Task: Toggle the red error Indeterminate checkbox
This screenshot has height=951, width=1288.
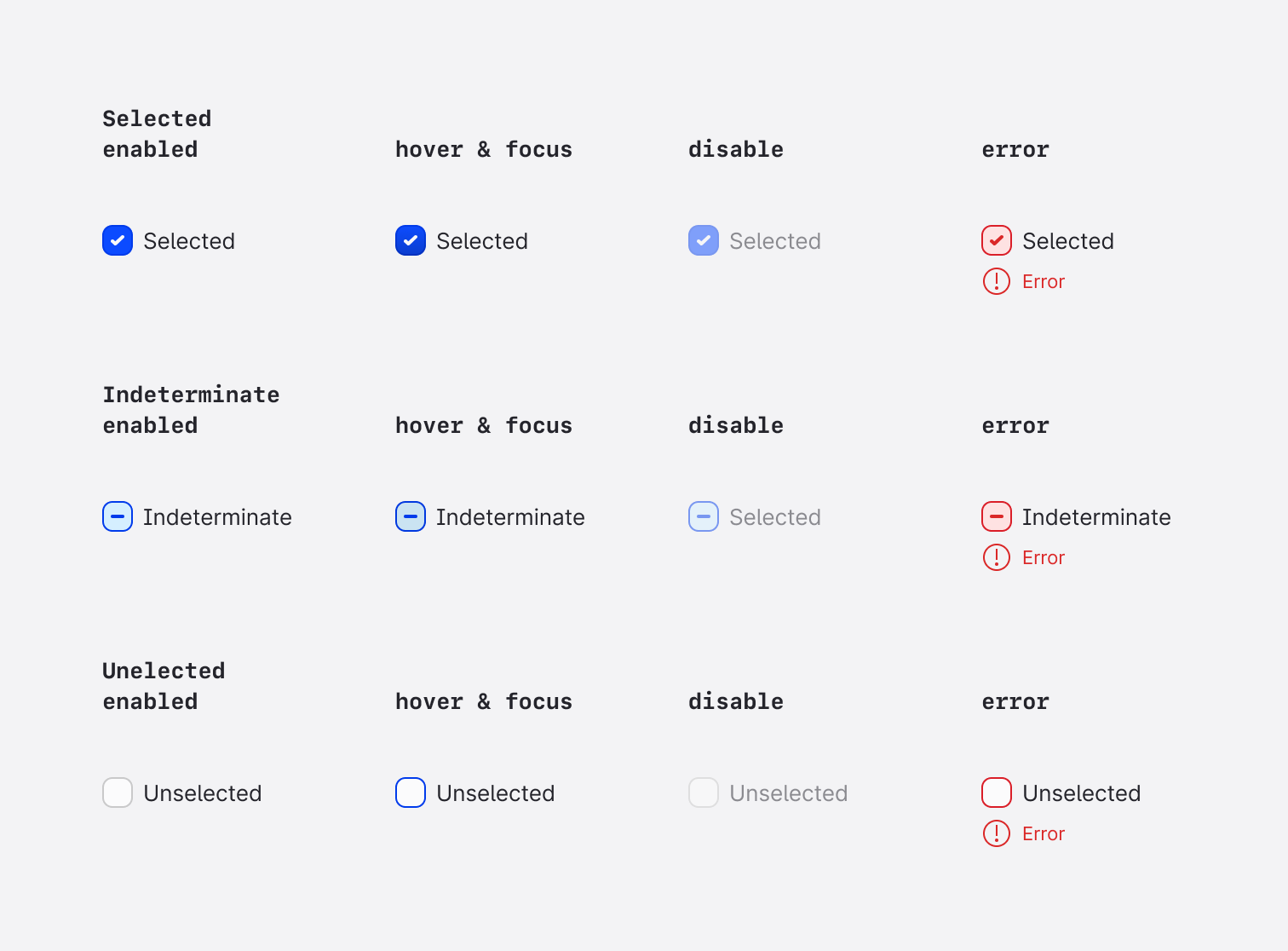Action: (x=997, y=516)
